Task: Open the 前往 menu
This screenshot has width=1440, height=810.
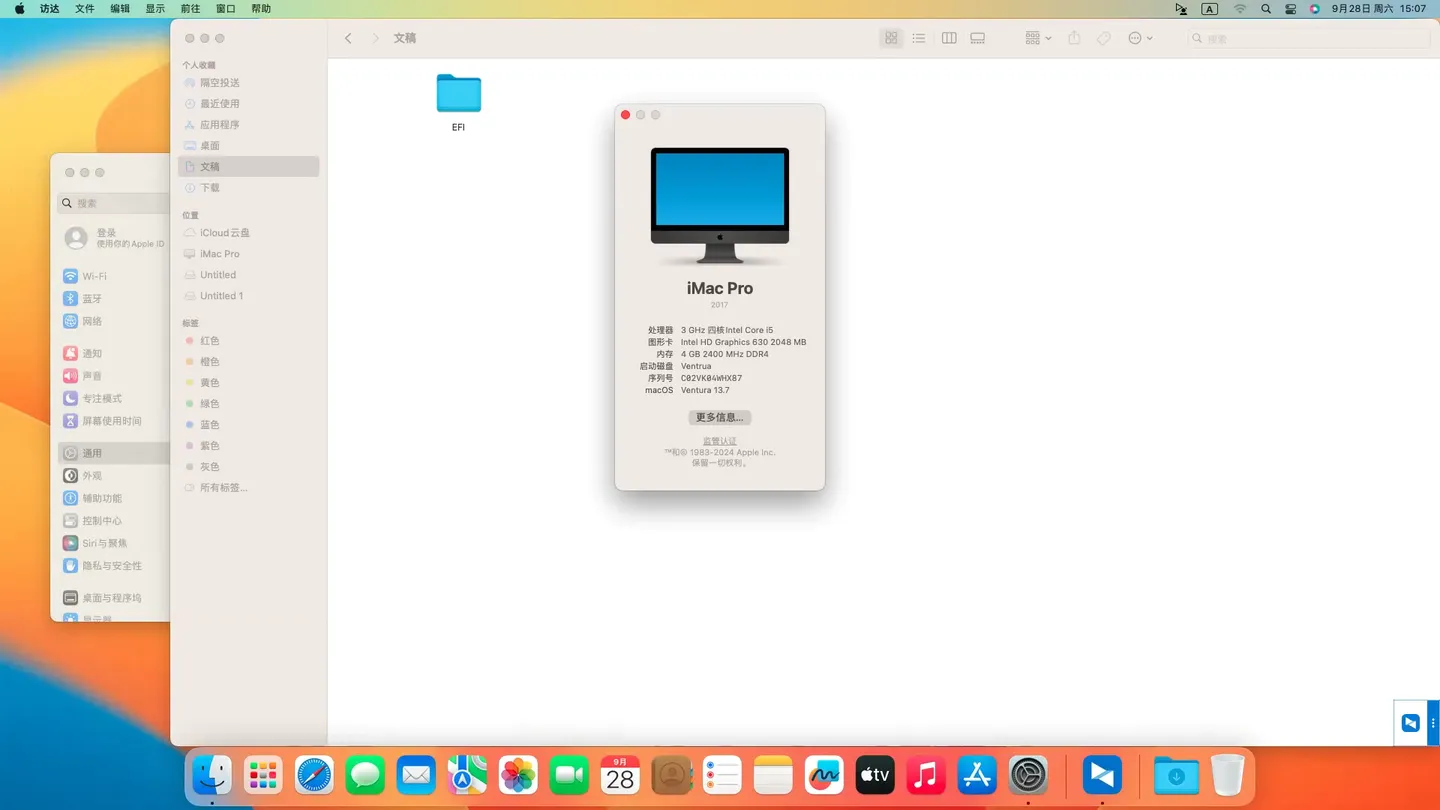Action: coord(190,9)
